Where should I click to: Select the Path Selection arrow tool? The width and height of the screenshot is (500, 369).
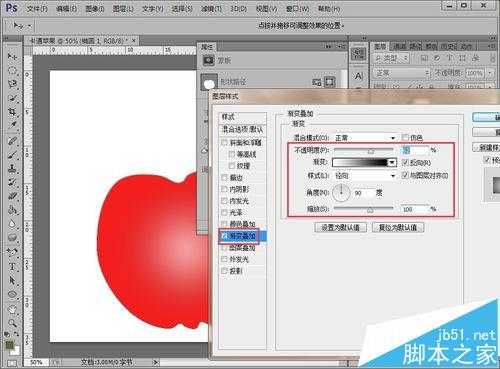tap(12, 280)
